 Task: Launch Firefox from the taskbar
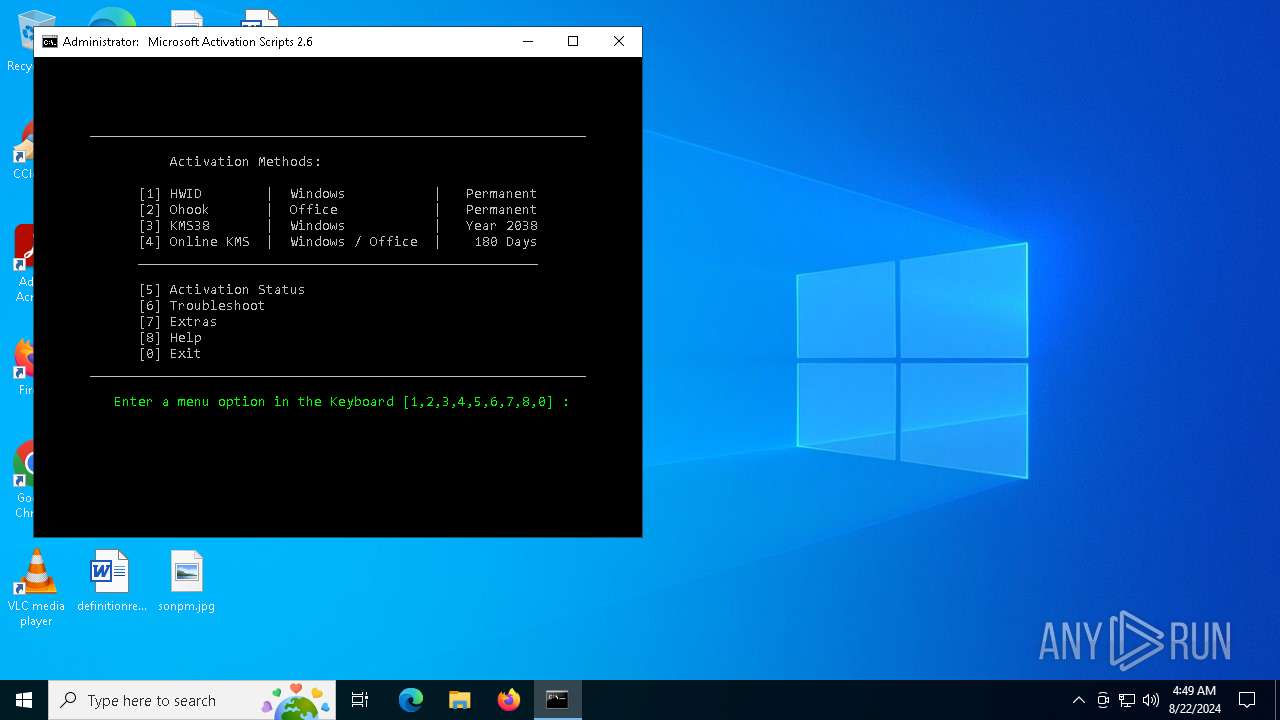pyautogui.click(x=509, y=700)
